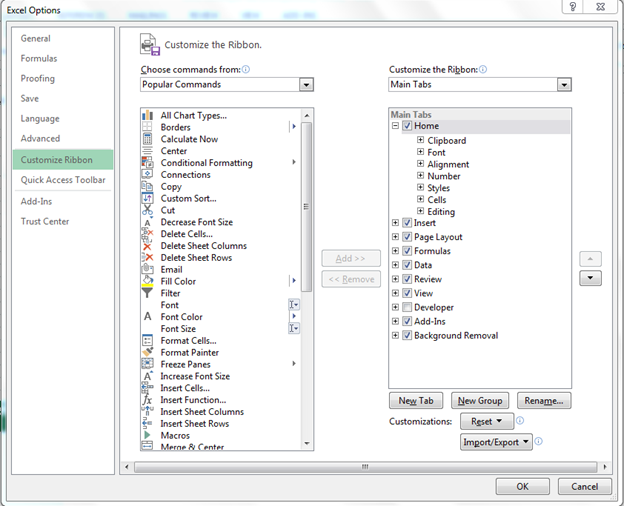This screenshot has height=506, width=624.
Task: Expand the Alignment group
Action: pos(420,163)
